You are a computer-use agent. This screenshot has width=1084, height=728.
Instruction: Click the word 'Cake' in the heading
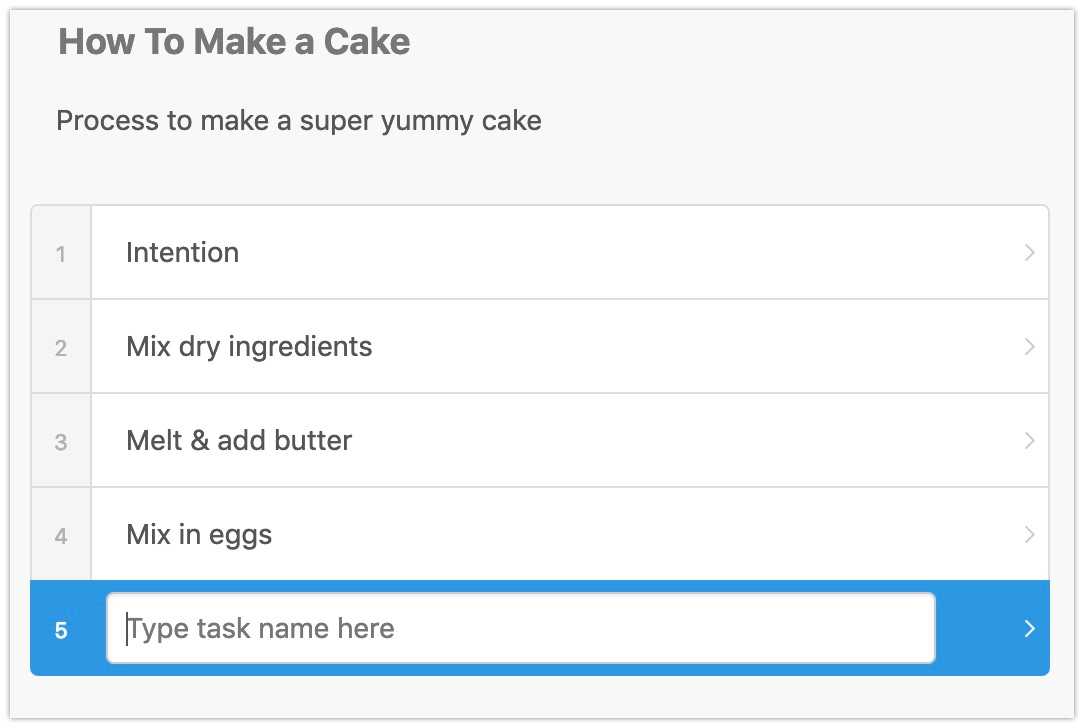[367, 42]
